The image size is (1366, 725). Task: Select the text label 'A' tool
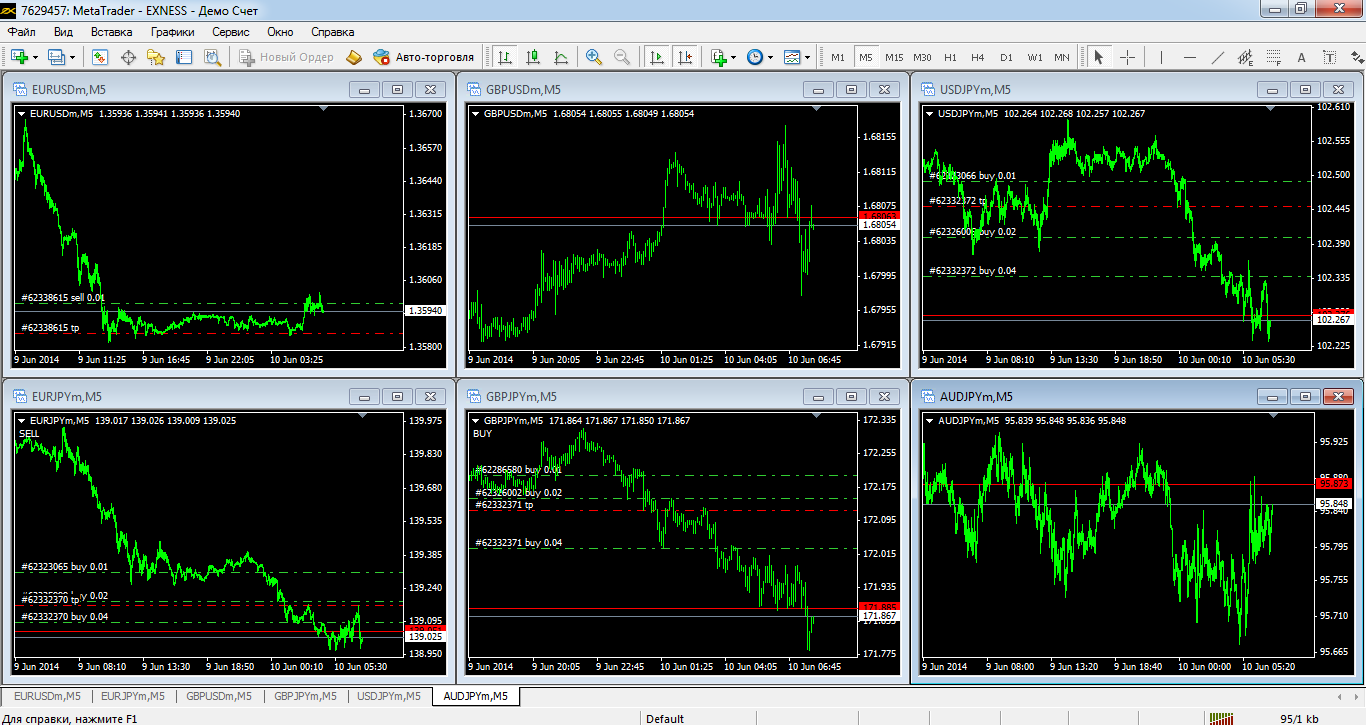1301,57
